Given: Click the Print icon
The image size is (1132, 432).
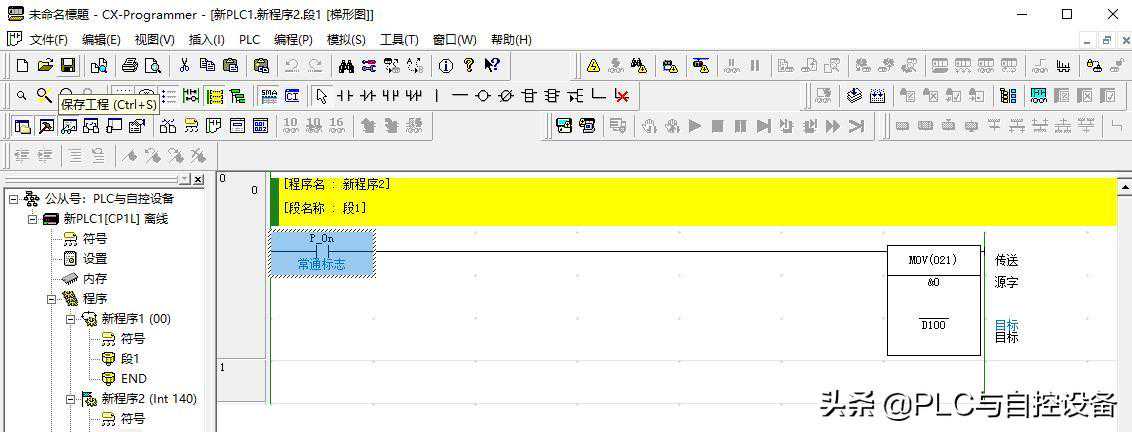Looking at the screenshot, I should pos(129,66).
